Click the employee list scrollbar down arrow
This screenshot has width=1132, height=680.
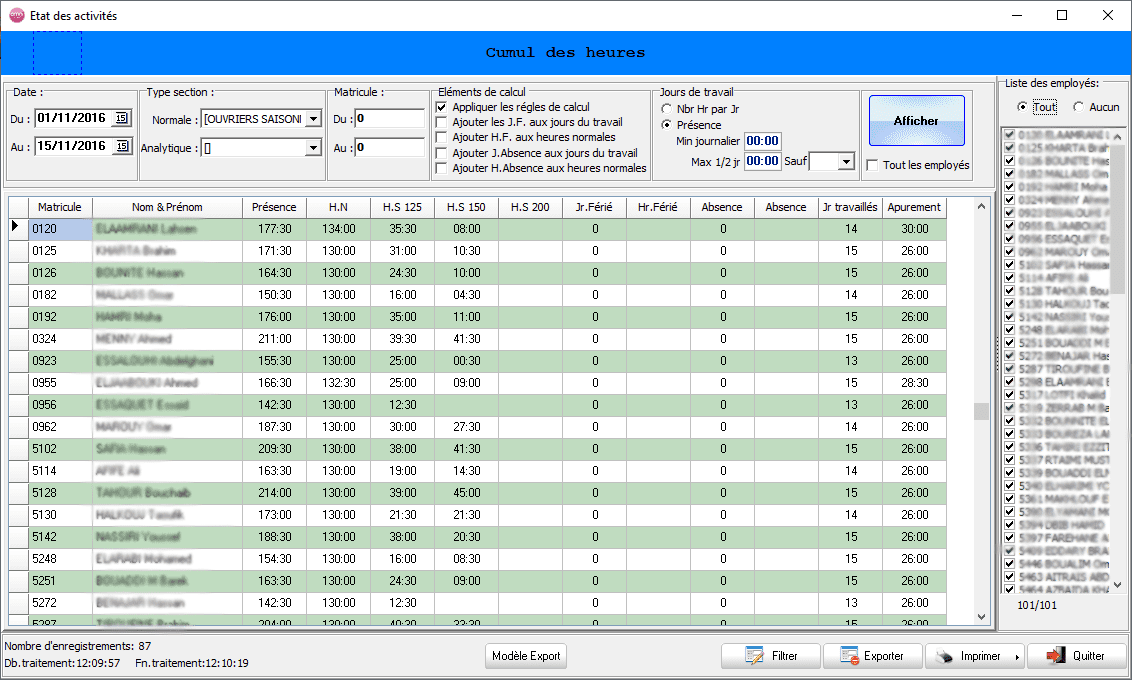pyautogui.click(x=1118, y=585)
